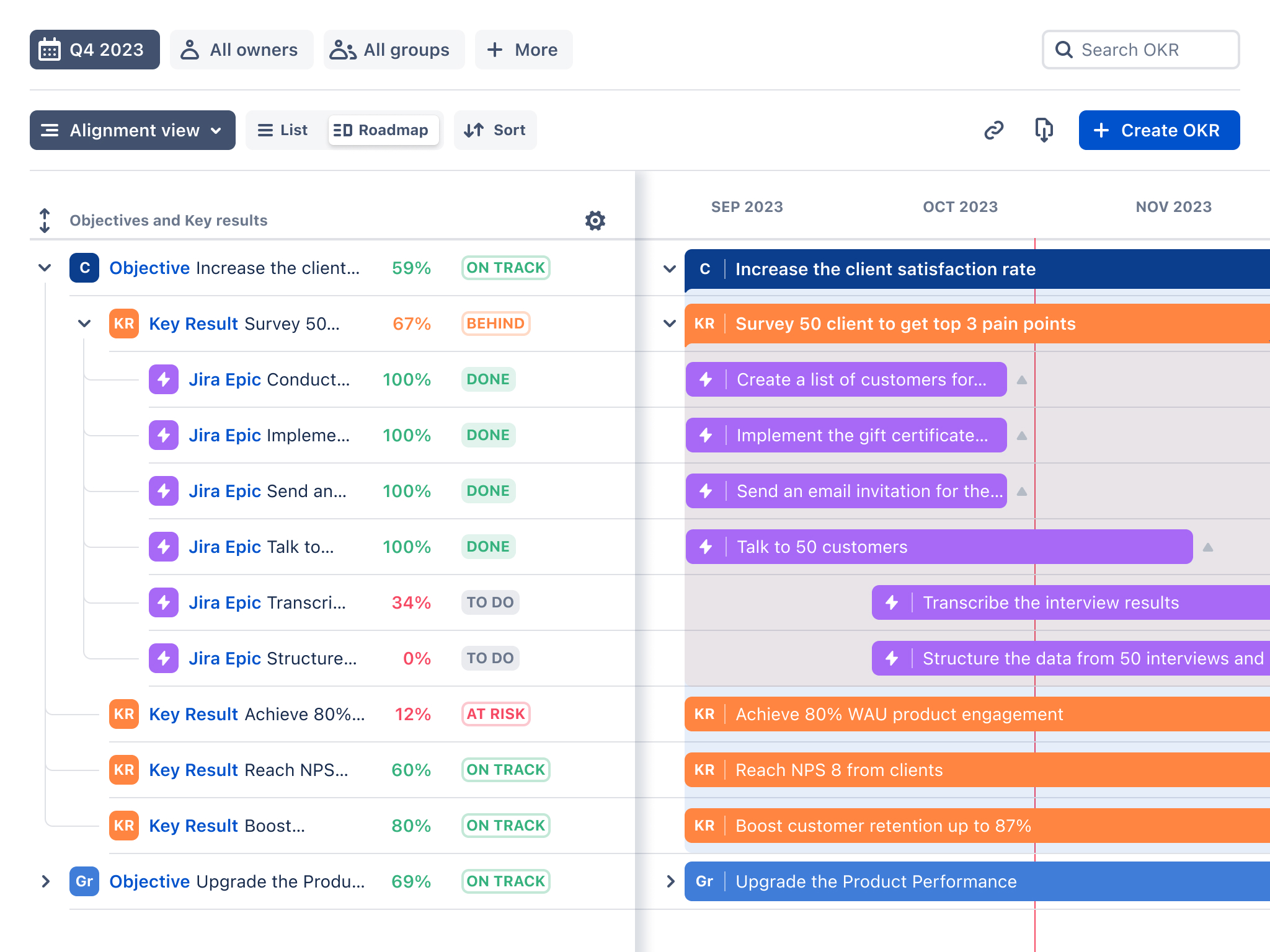
Task: Switch to List view
Action: click(x=283, y=130)
